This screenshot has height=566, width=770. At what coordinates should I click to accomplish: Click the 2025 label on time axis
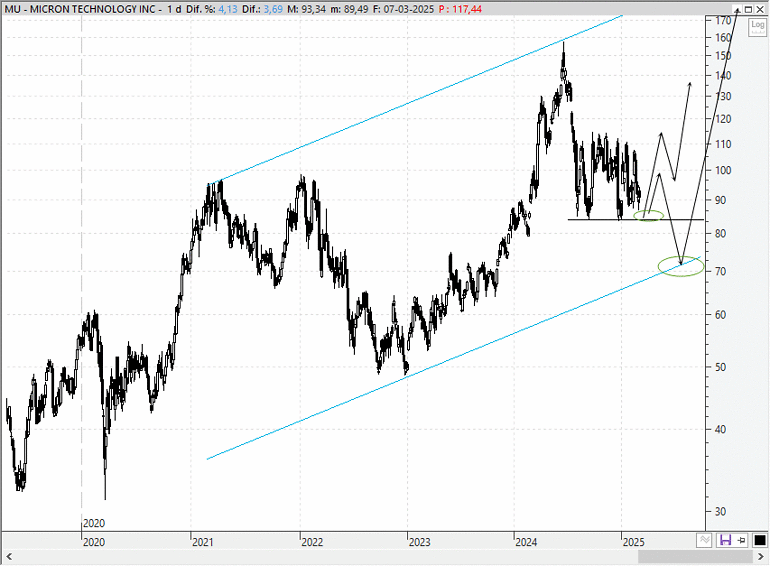(x=633, y=542)
